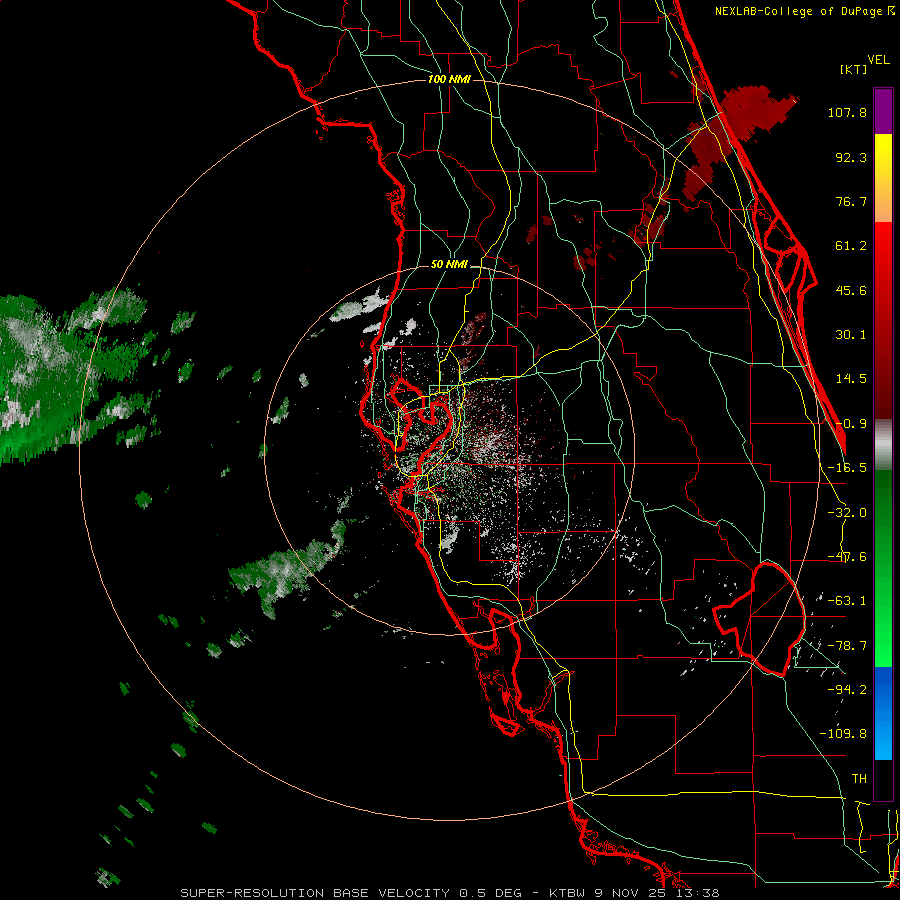Click the -78.7 velocity scale value
Viewport: 900px width, 900px height.
click(x=847, y=646)
